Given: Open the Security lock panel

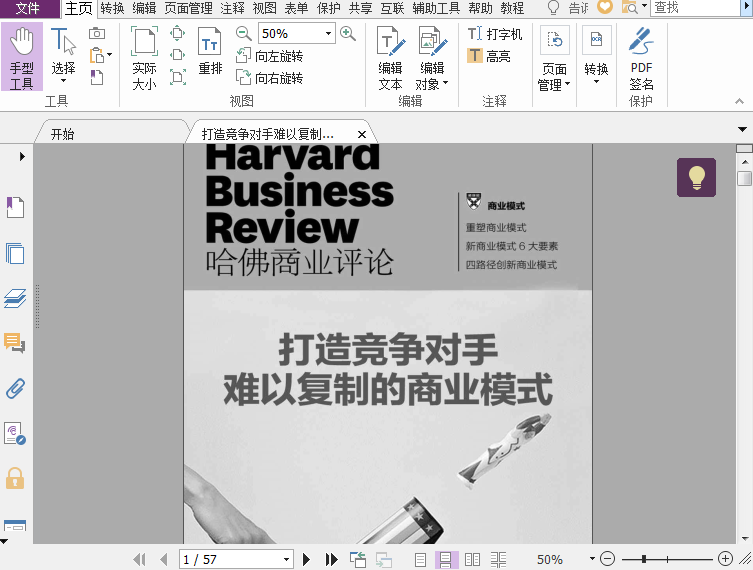Looking at the screenshot, I should [x=15, y=478].
